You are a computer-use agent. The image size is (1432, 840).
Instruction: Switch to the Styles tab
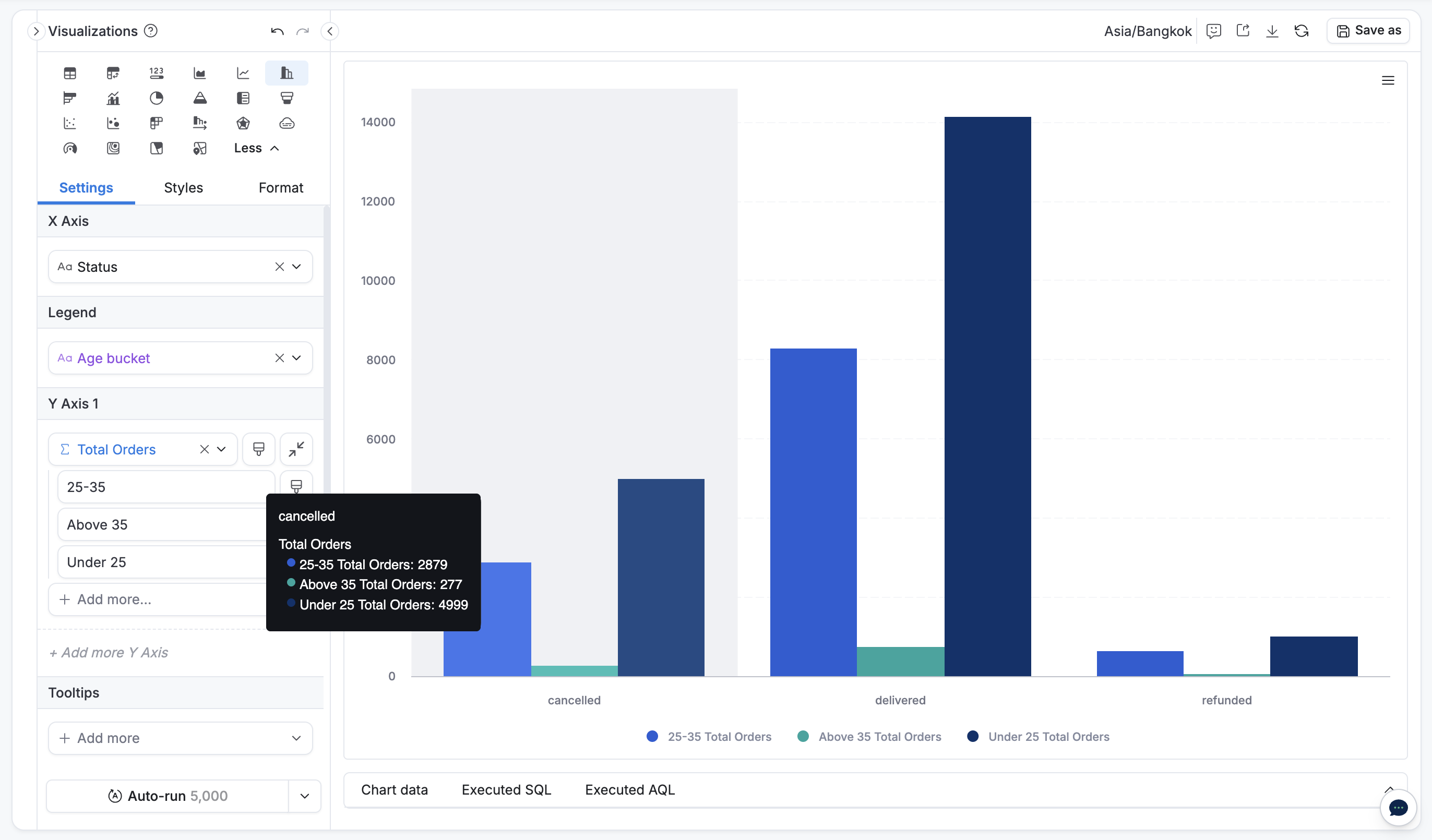[183, 187]
